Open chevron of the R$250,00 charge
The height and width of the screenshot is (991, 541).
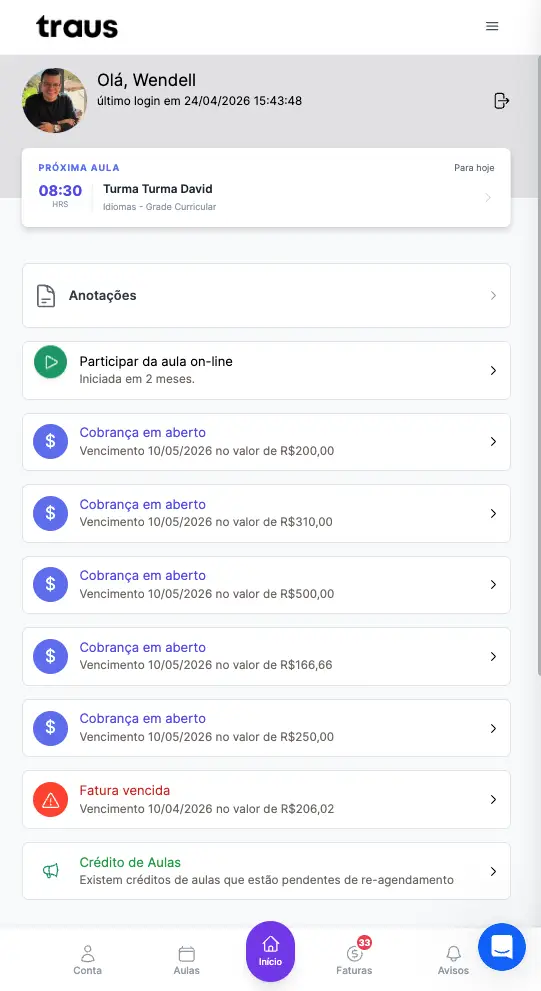(493, 728)
